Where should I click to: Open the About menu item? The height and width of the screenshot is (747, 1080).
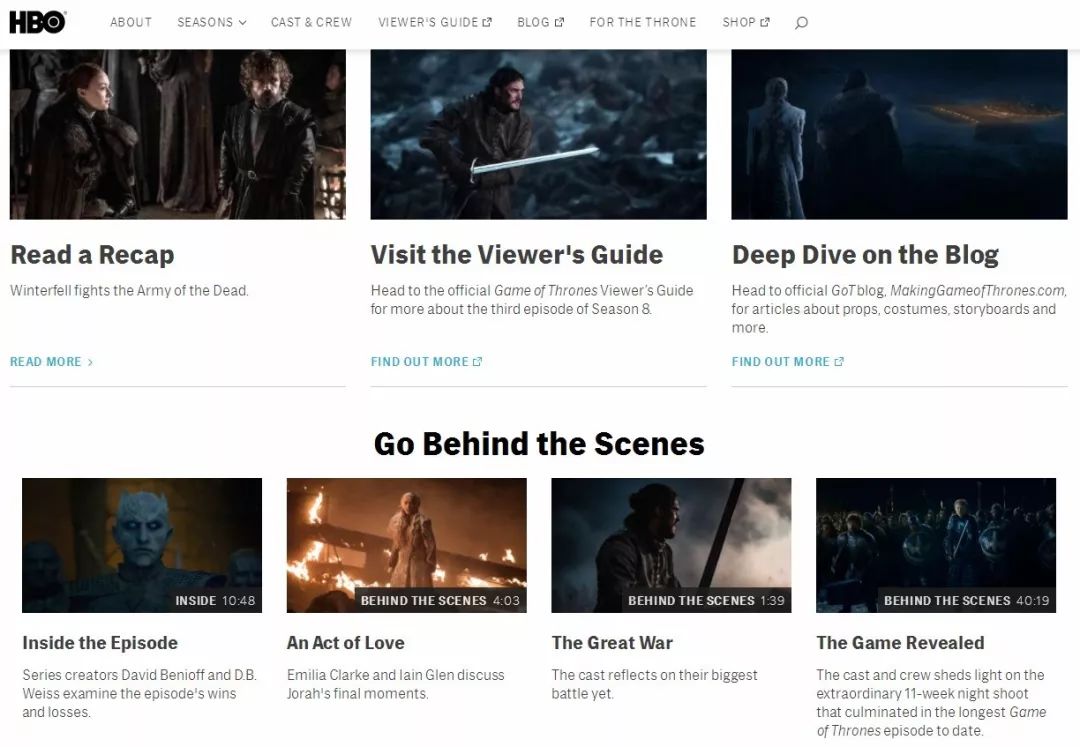coord(131,22)
